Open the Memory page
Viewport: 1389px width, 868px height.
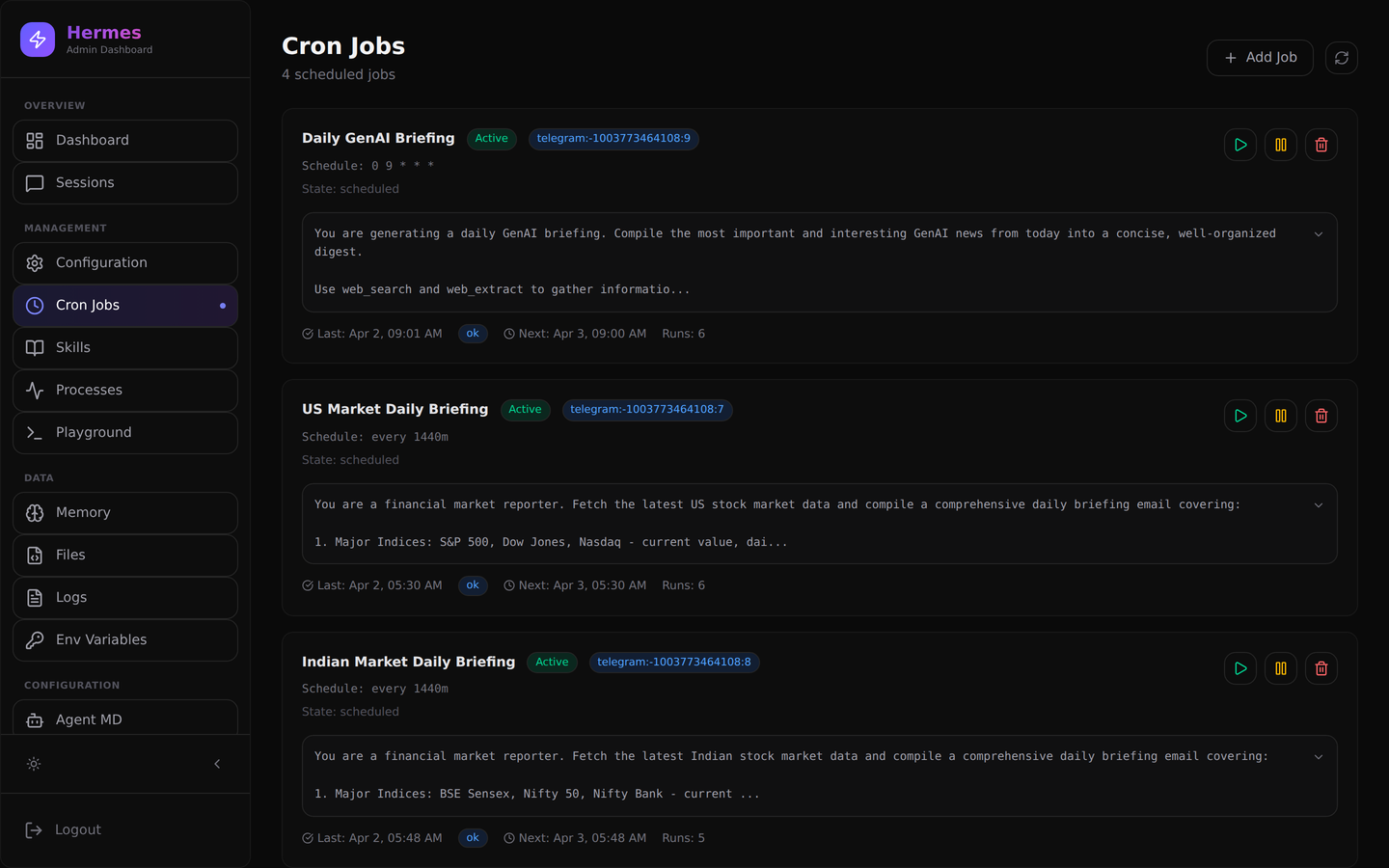pyautogui.click(x=125, y=513)
